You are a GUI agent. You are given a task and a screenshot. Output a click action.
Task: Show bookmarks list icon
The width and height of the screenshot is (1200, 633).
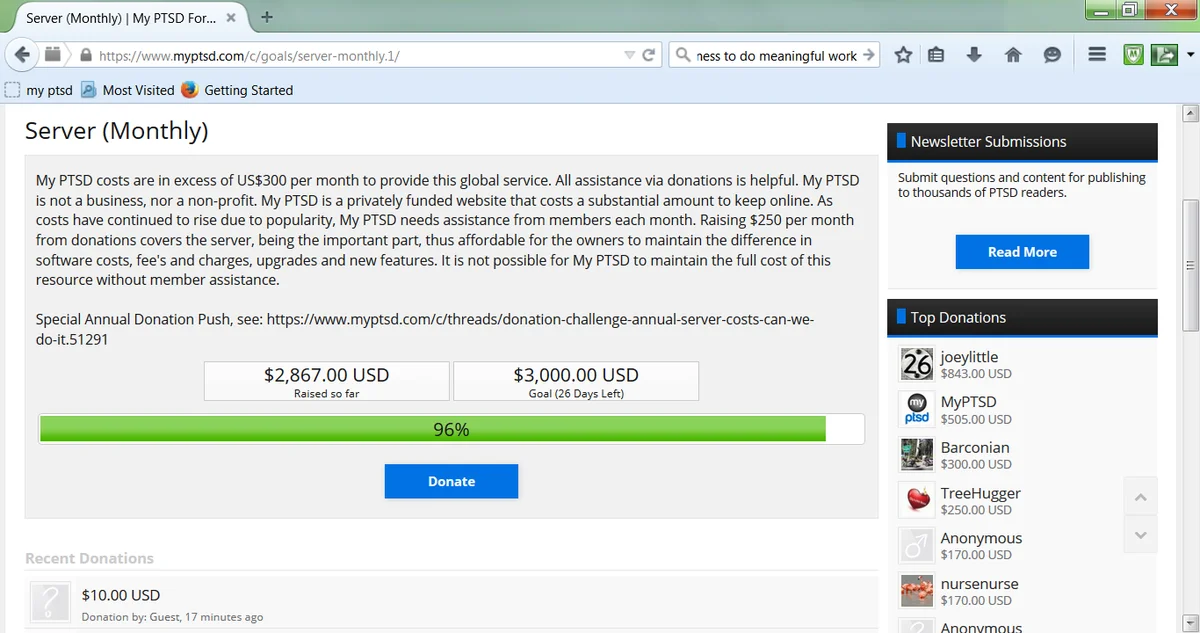936,56
